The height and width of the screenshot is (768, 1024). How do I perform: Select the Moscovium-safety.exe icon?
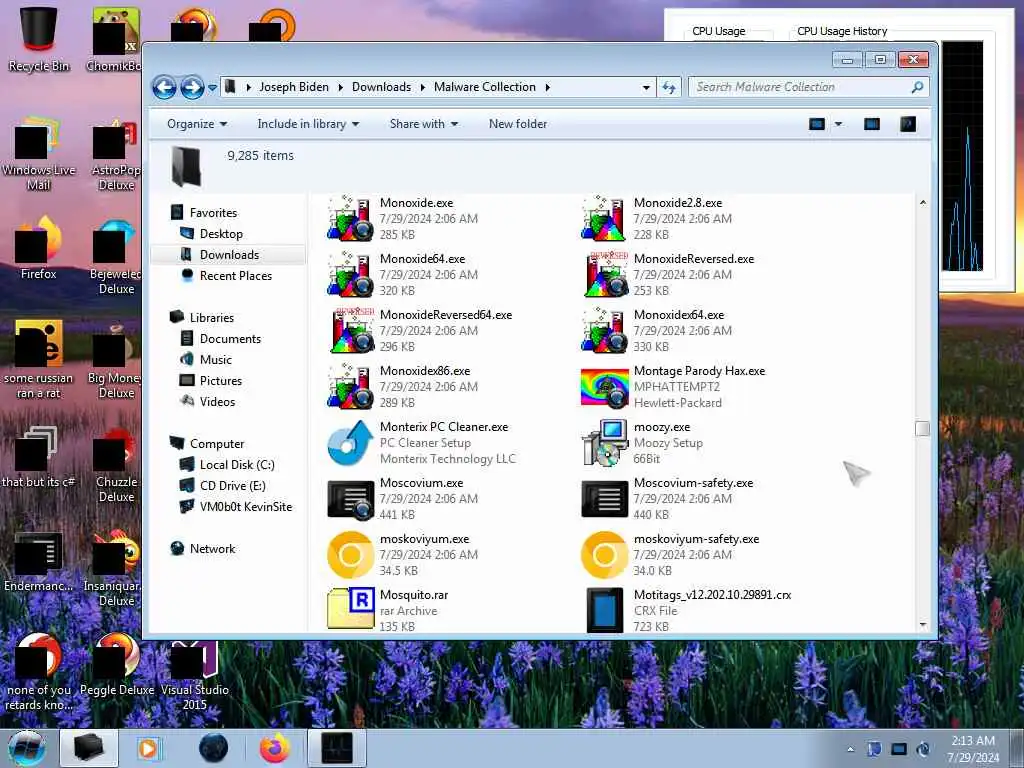(604, 500)
